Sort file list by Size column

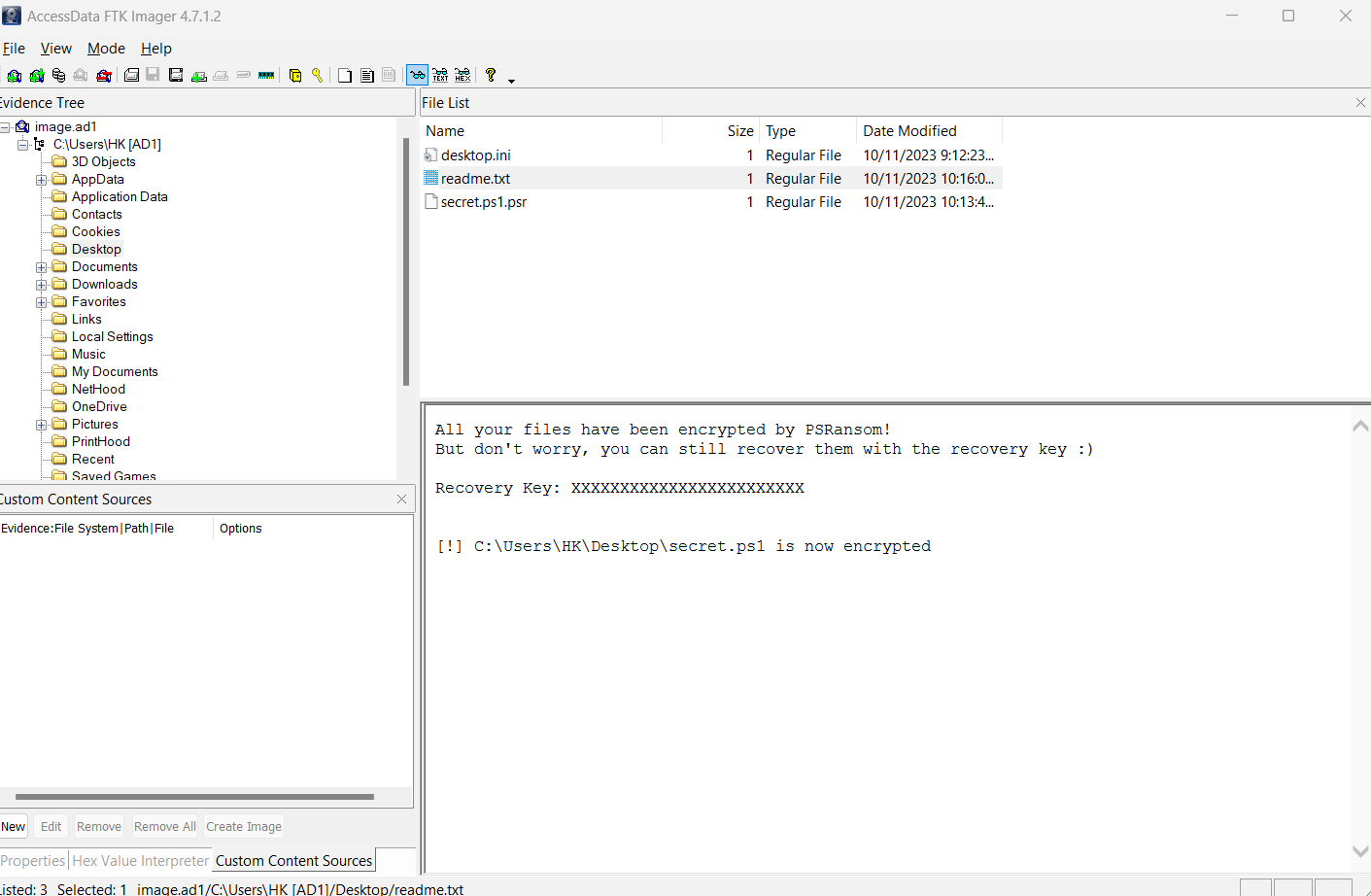tap(711, 131)
